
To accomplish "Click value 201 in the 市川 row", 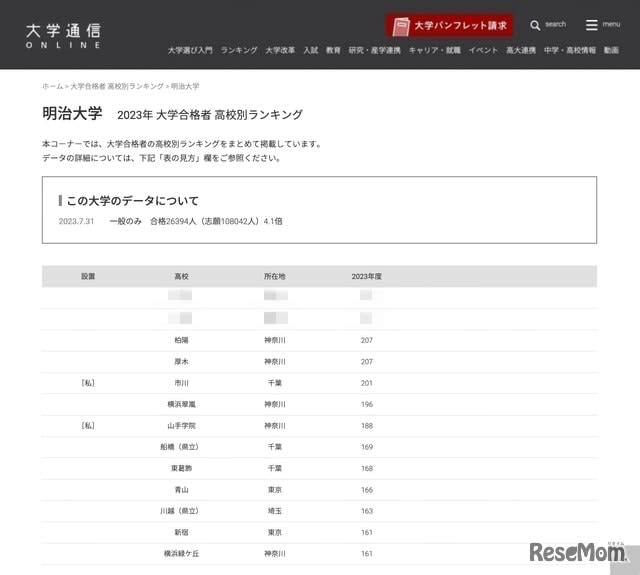I will [x=367, y=383].
